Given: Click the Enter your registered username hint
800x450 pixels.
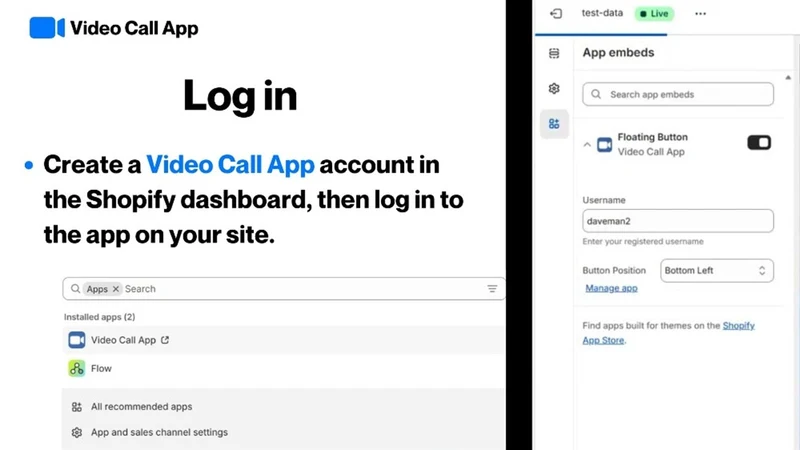Looking at the screenshot, I should (x=643, y=241).
